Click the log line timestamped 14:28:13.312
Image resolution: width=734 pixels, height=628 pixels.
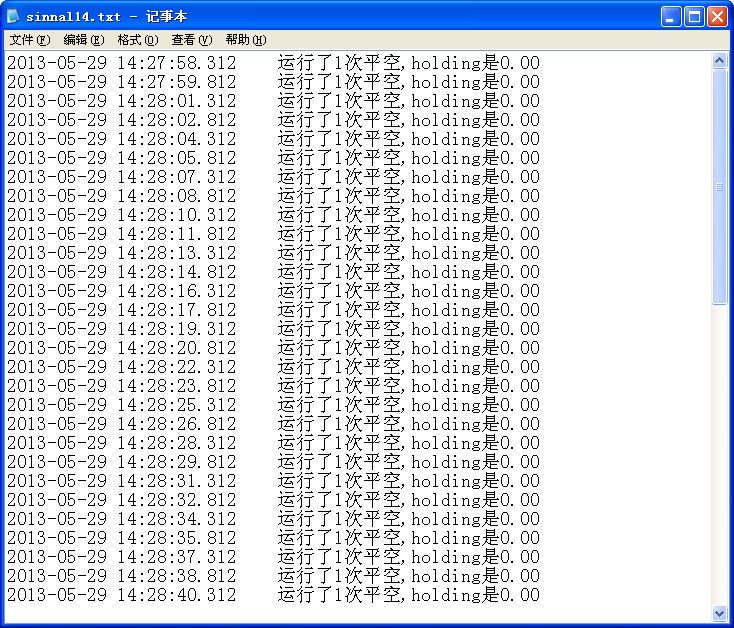click(273, 253)
